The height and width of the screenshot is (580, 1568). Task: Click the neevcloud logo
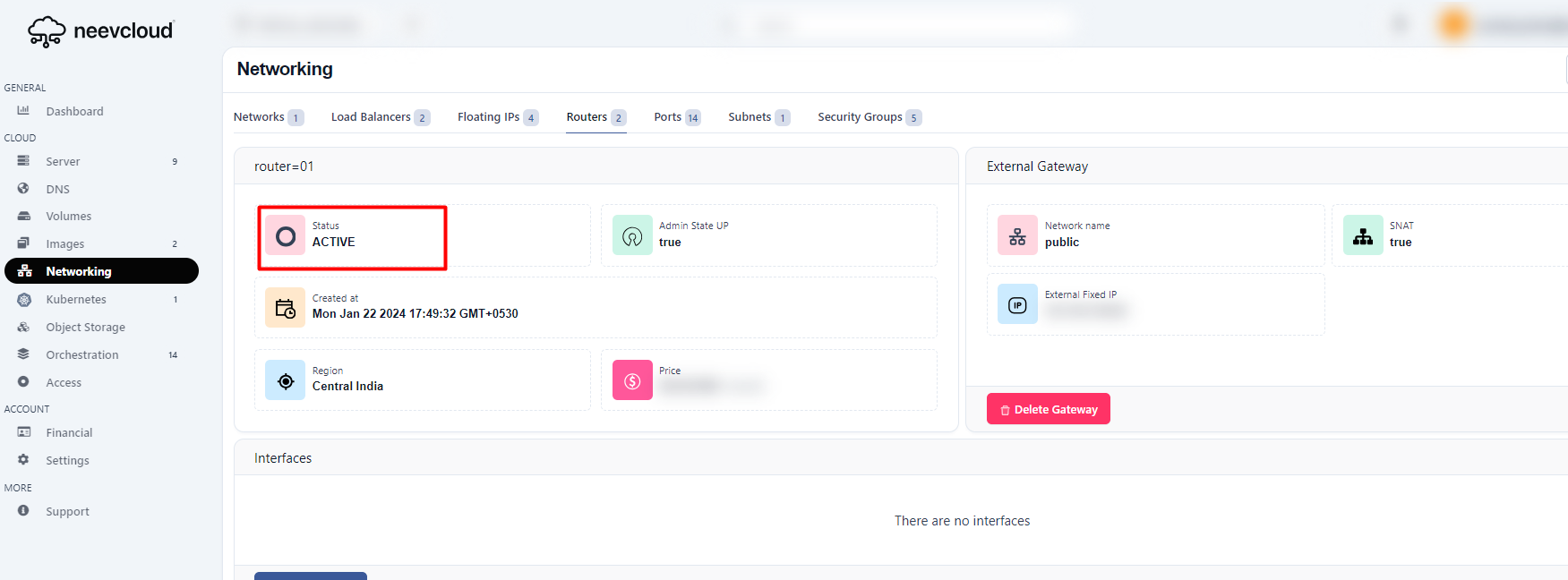click(x=100, y=31)
